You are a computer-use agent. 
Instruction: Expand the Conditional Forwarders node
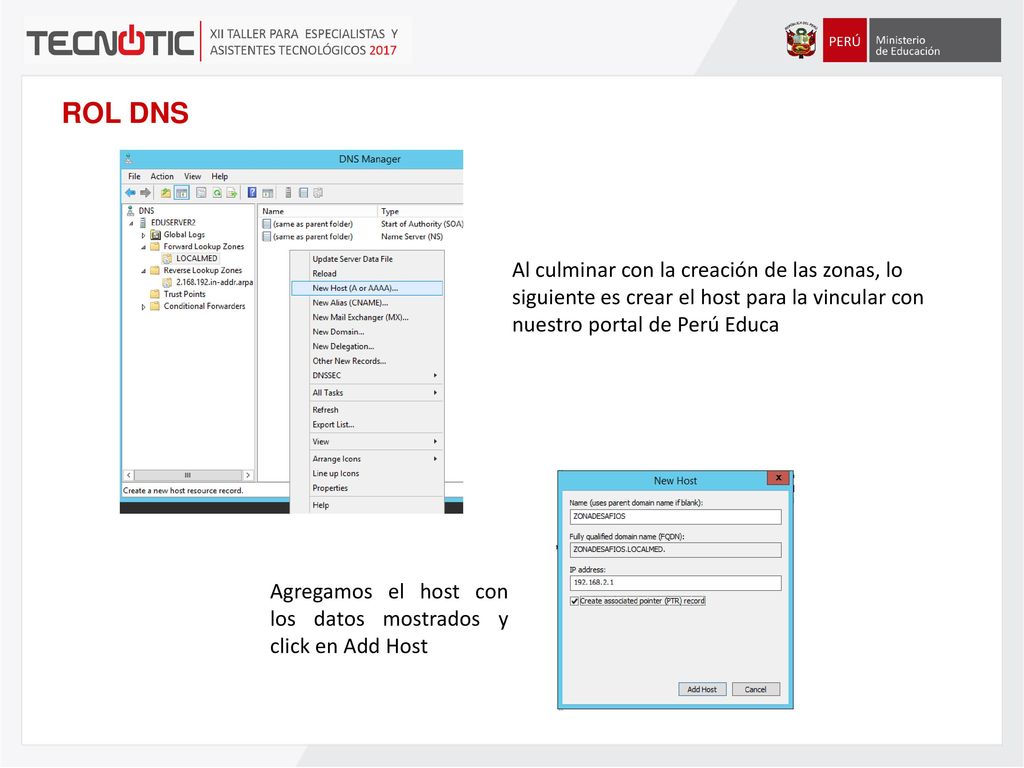[x=143, y=306]
